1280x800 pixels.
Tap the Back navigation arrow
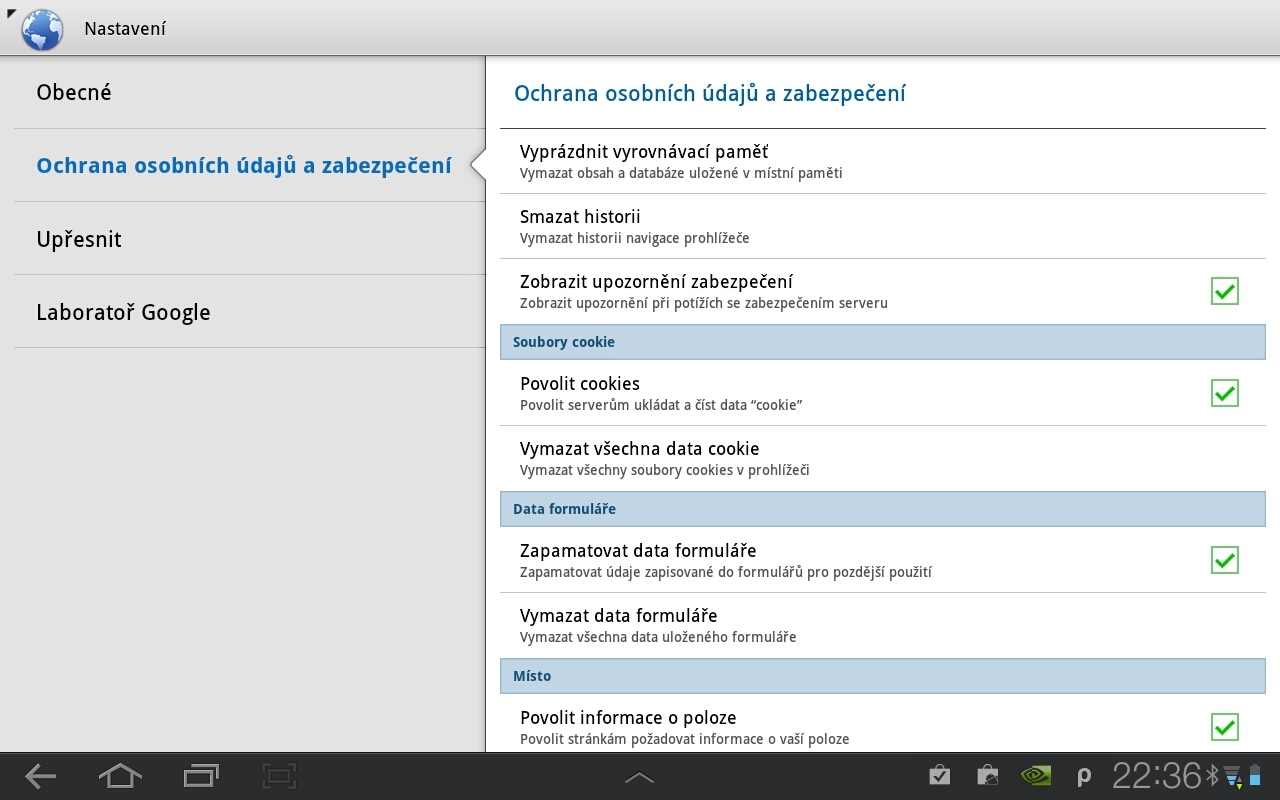[x=39, y=775]
